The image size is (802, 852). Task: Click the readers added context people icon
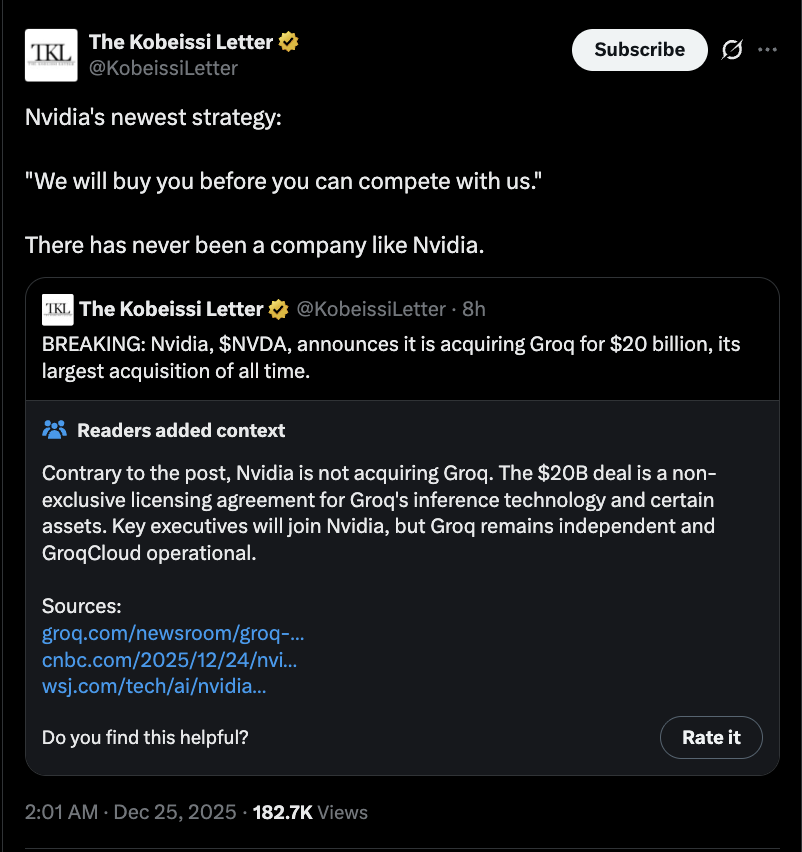tap(54, 430)
